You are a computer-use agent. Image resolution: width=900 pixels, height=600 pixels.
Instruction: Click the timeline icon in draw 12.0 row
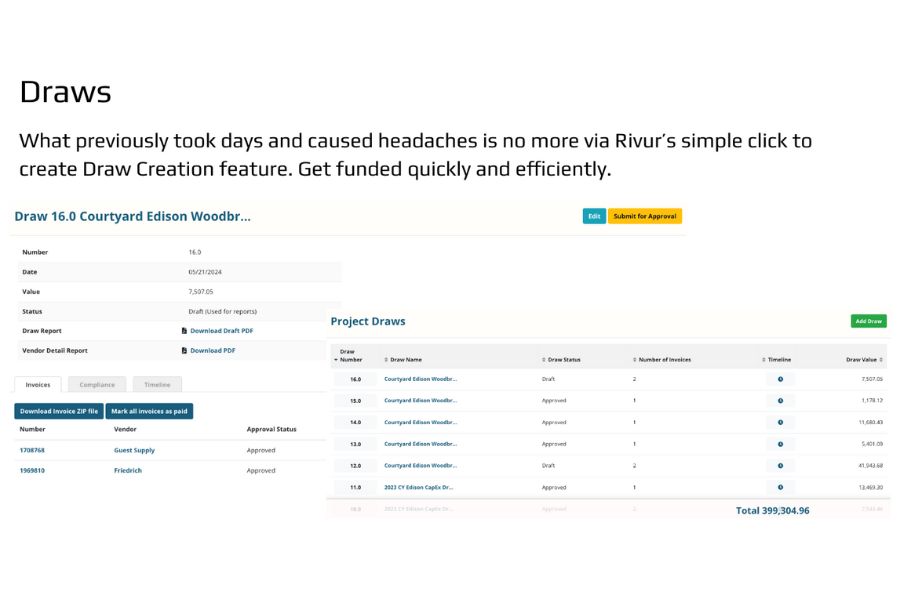click(x=780, y=466)
